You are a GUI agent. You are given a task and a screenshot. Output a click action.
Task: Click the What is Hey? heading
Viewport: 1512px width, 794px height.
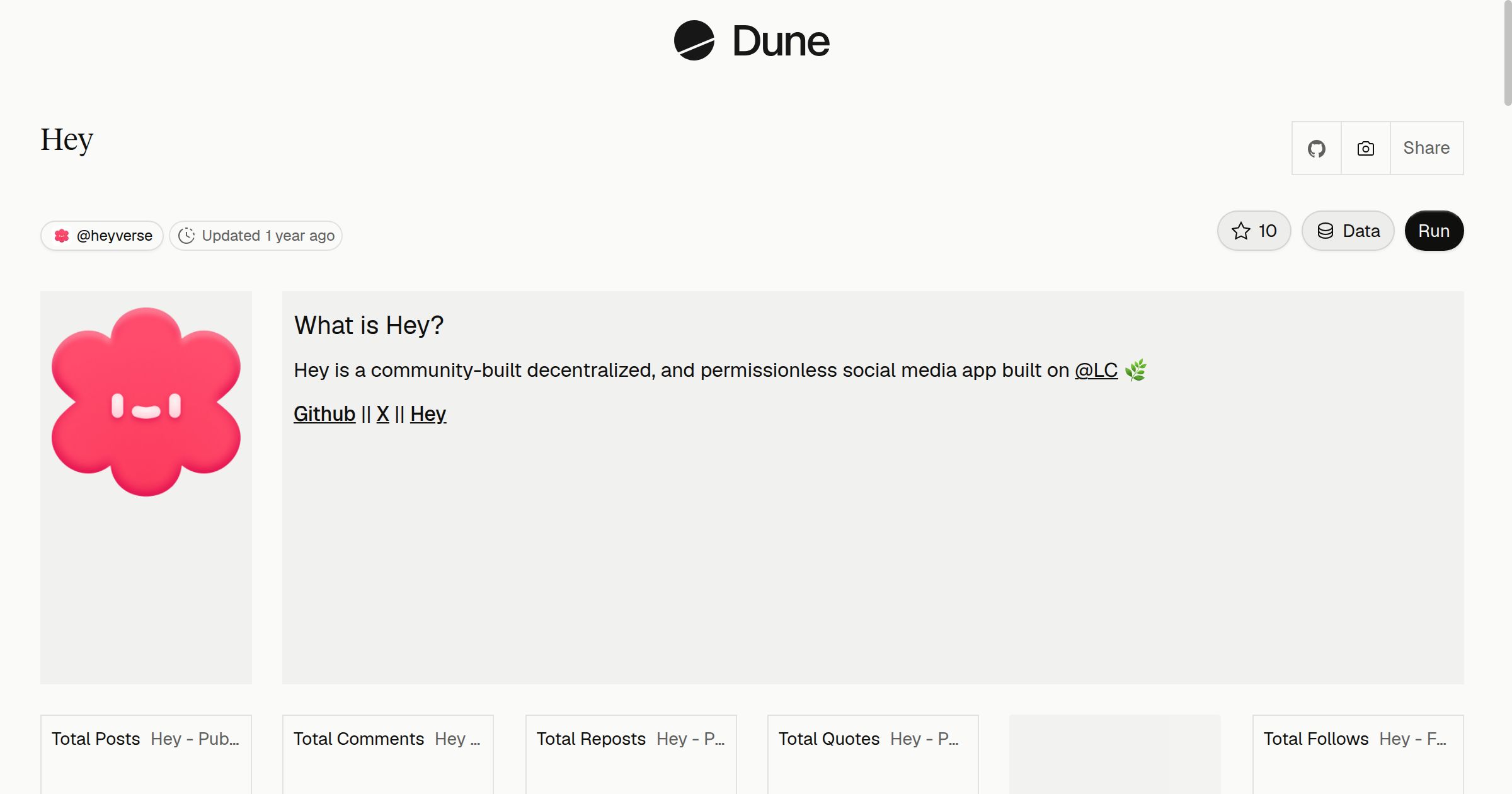coord(369,325)
